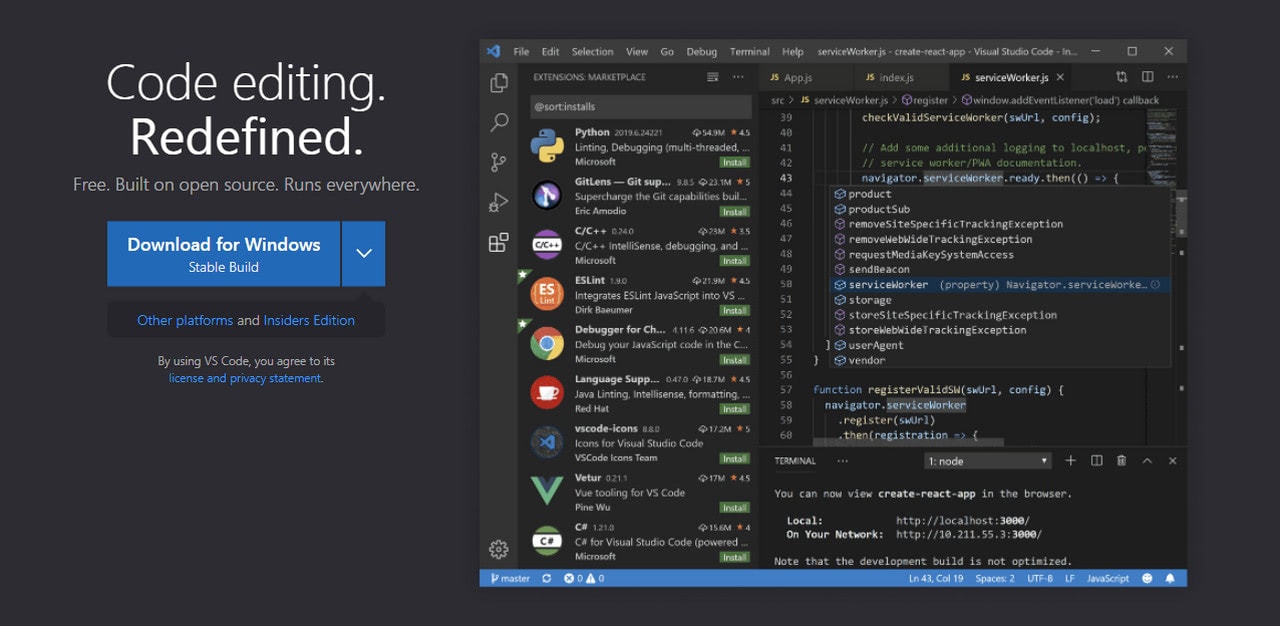Close the serviceWorker.js tab
Screen dimensions: 1280x626
click(1060, 77)
